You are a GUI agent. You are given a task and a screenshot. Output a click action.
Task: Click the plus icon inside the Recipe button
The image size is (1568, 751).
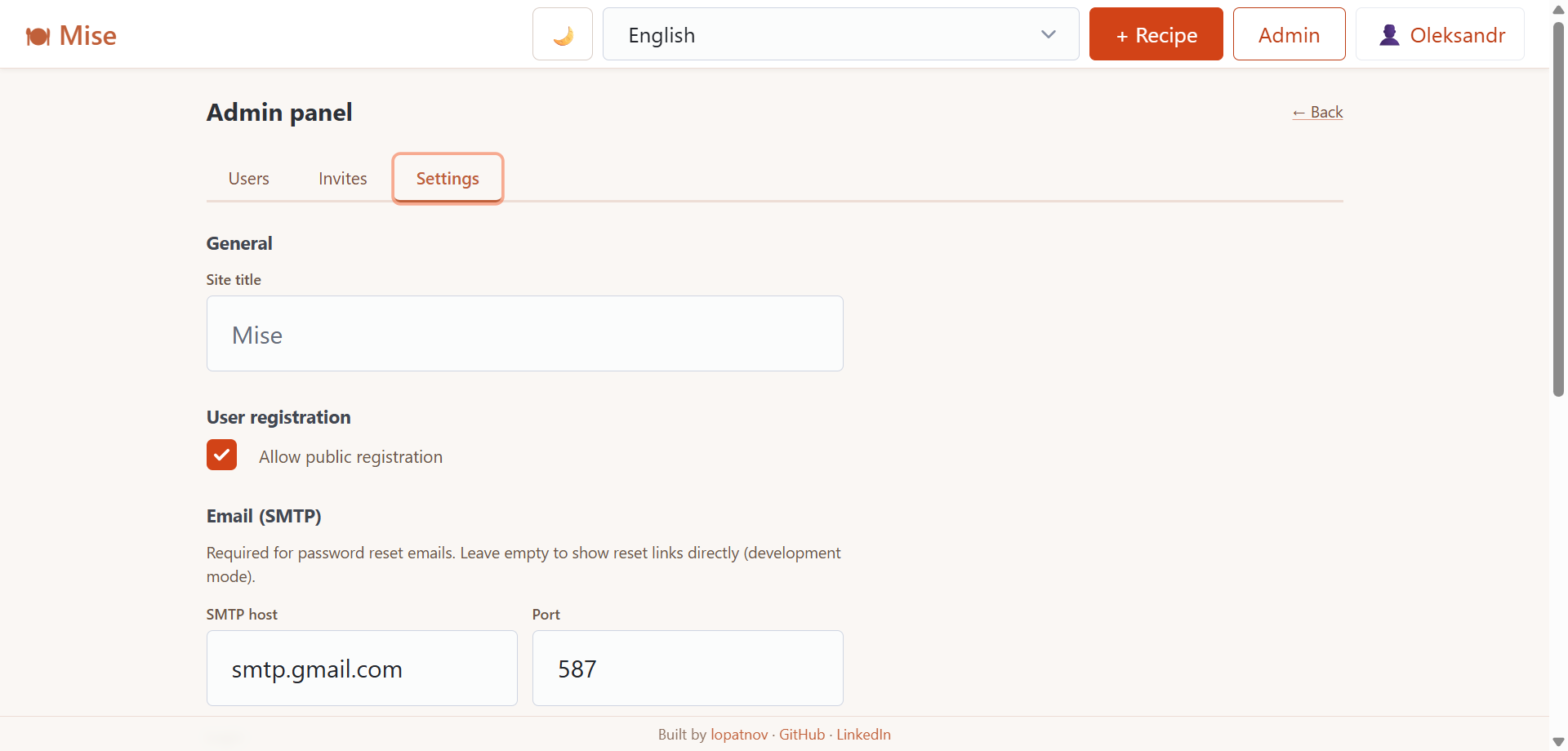click(x=1122, y=34)
